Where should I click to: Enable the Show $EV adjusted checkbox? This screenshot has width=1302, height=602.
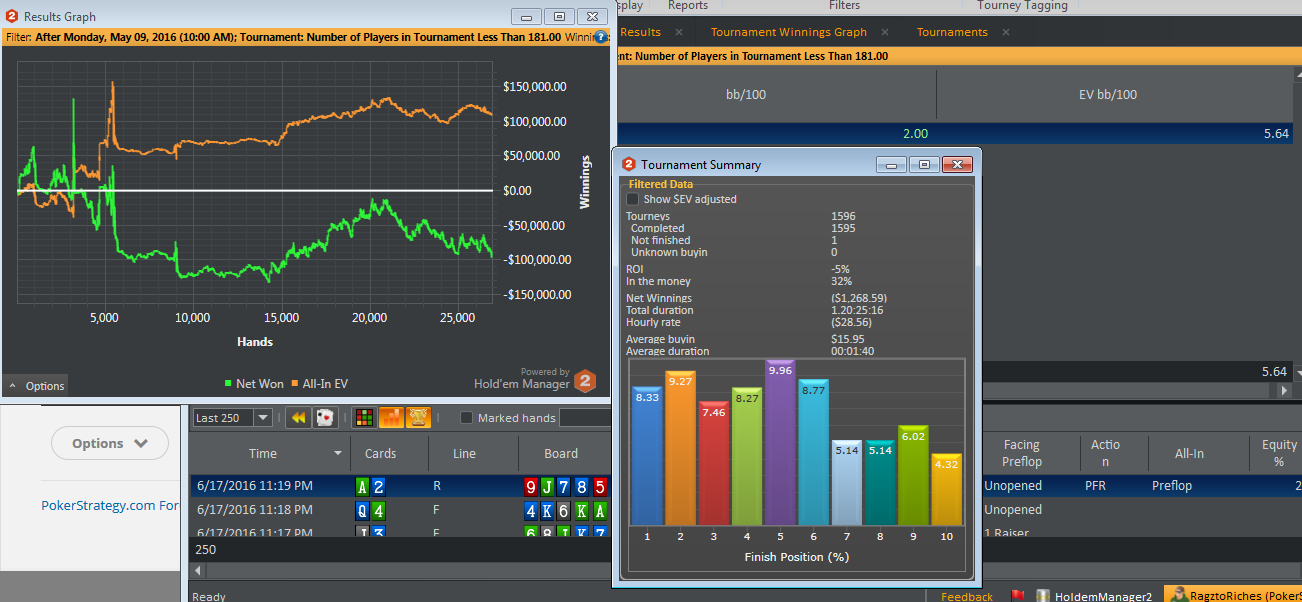click(632, 199)
